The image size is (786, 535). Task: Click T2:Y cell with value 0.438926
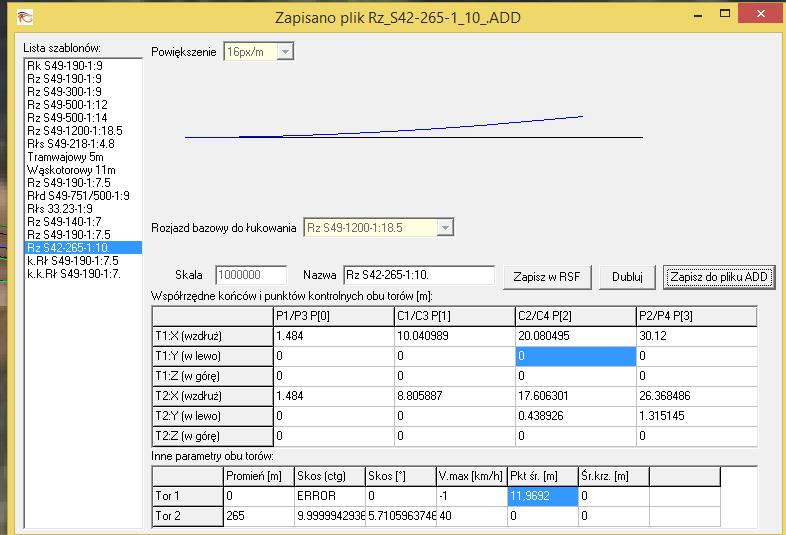point(575,416)
